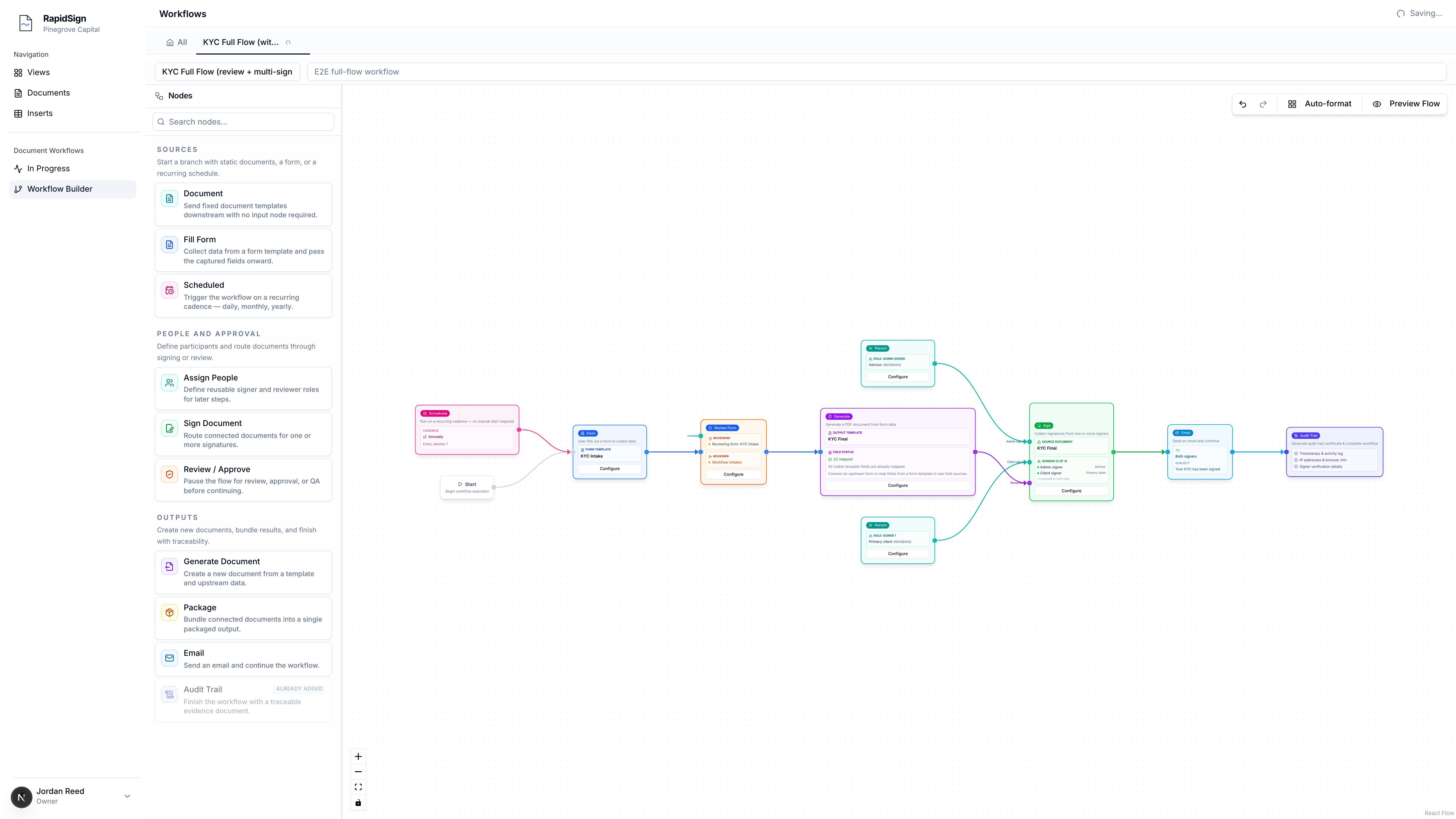Select the Review / Approve node icon

(169, 474)
